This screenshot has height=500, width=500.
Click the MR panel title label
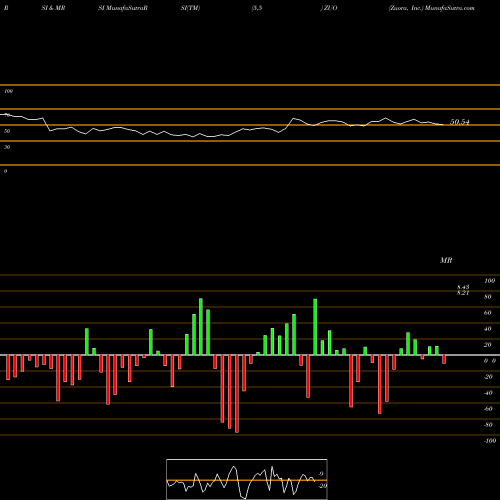coord(446,260)
